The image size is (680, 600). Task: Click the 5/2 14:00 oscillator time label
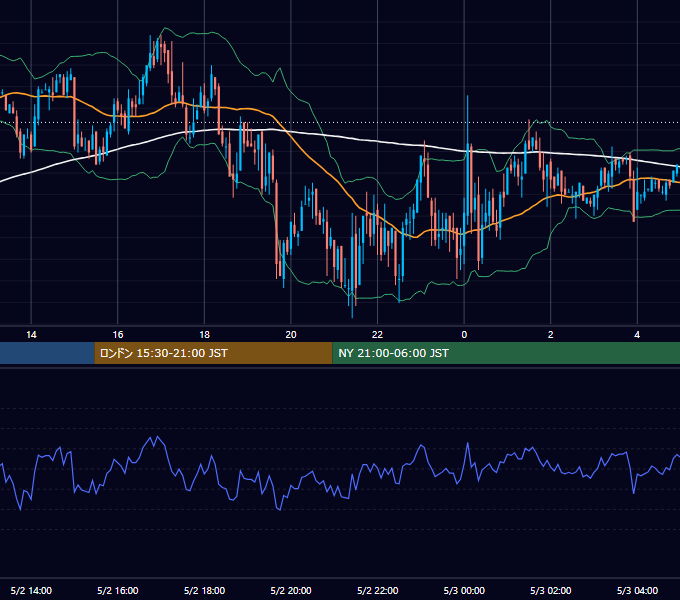tap(31, 590)
